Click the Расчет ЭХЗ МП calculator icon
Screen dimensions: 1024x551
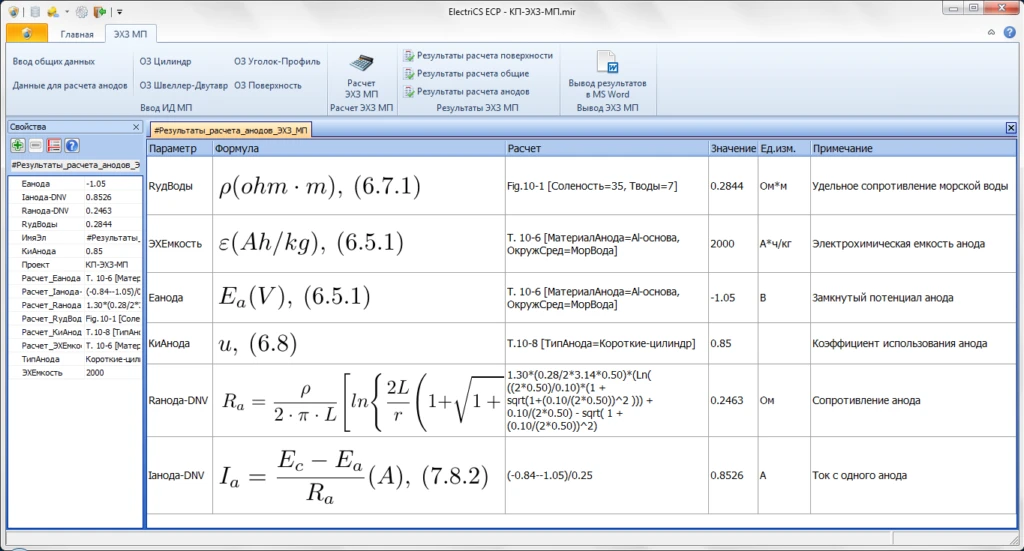(x=362, y=64)
